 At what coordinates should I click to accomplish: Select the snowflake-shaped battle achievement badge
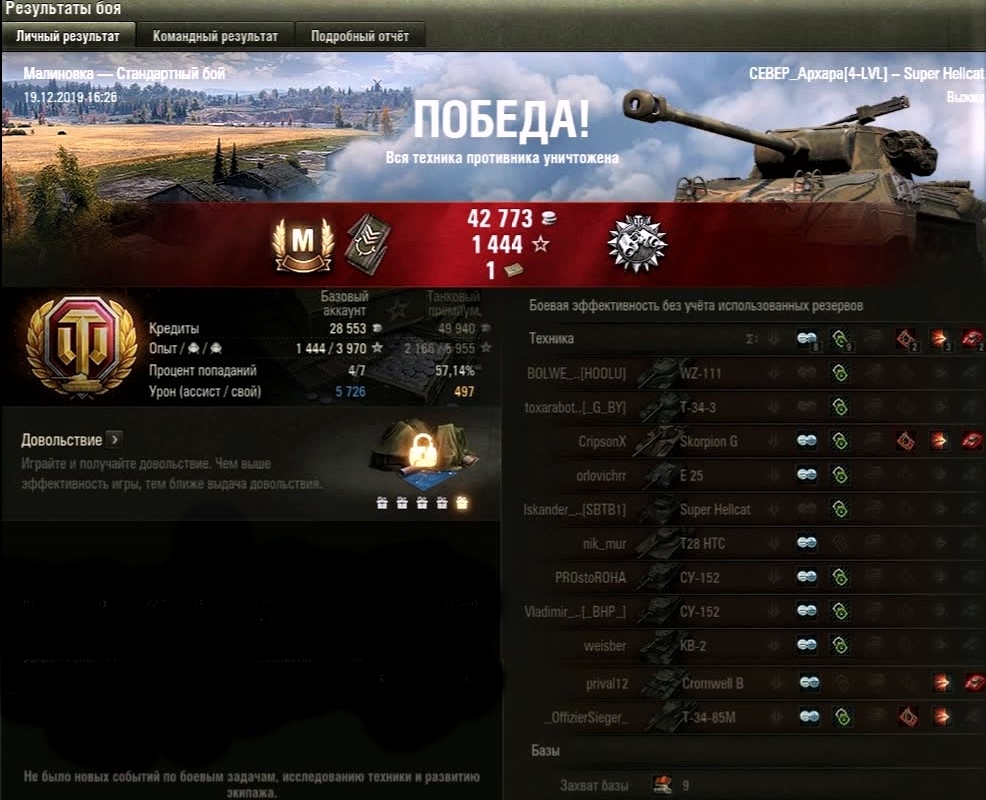pyautogui.click(x=636, y=244)
